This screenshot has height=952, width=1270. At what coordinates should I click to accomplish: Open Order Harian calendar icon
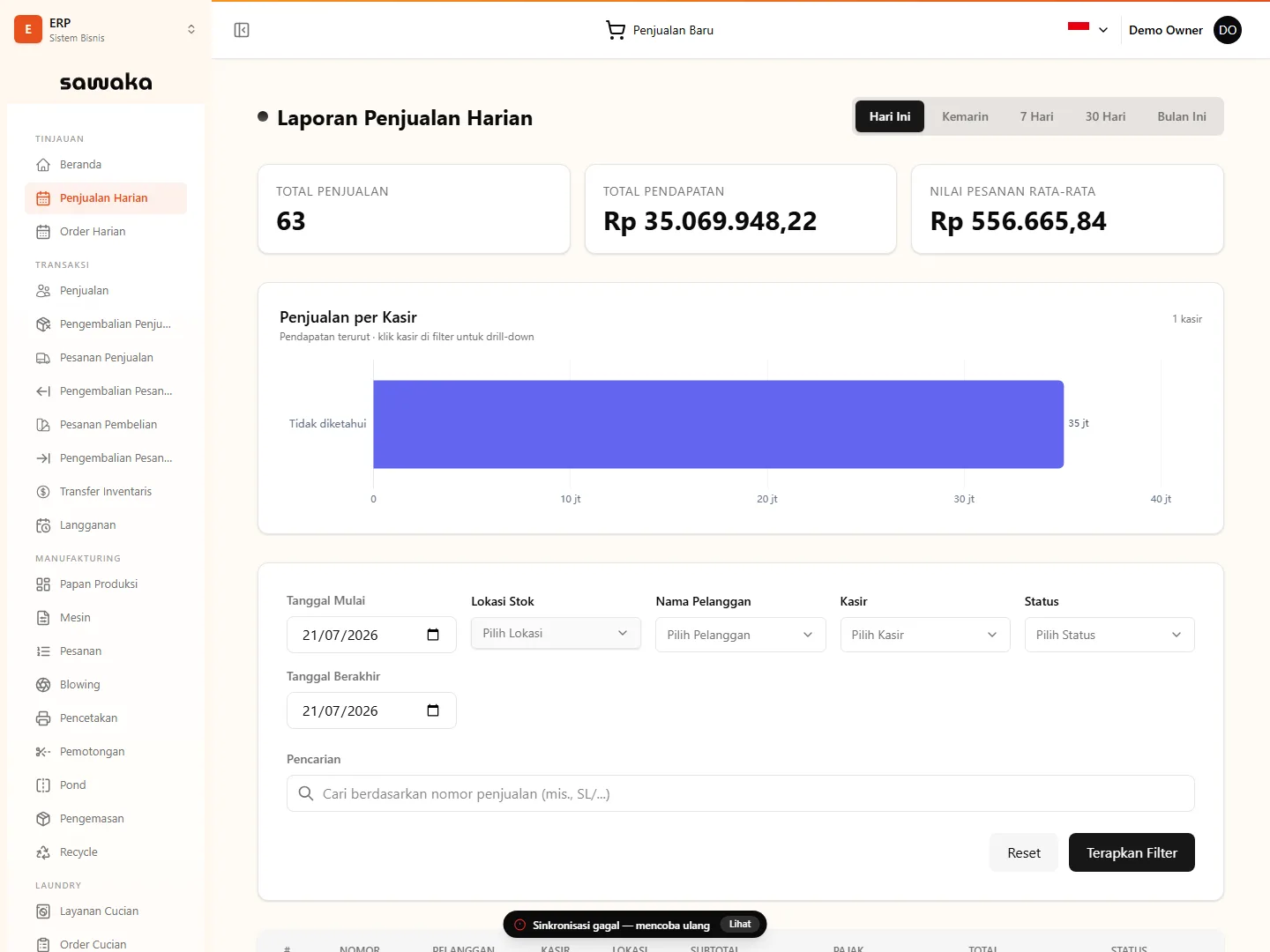point(43,232)
